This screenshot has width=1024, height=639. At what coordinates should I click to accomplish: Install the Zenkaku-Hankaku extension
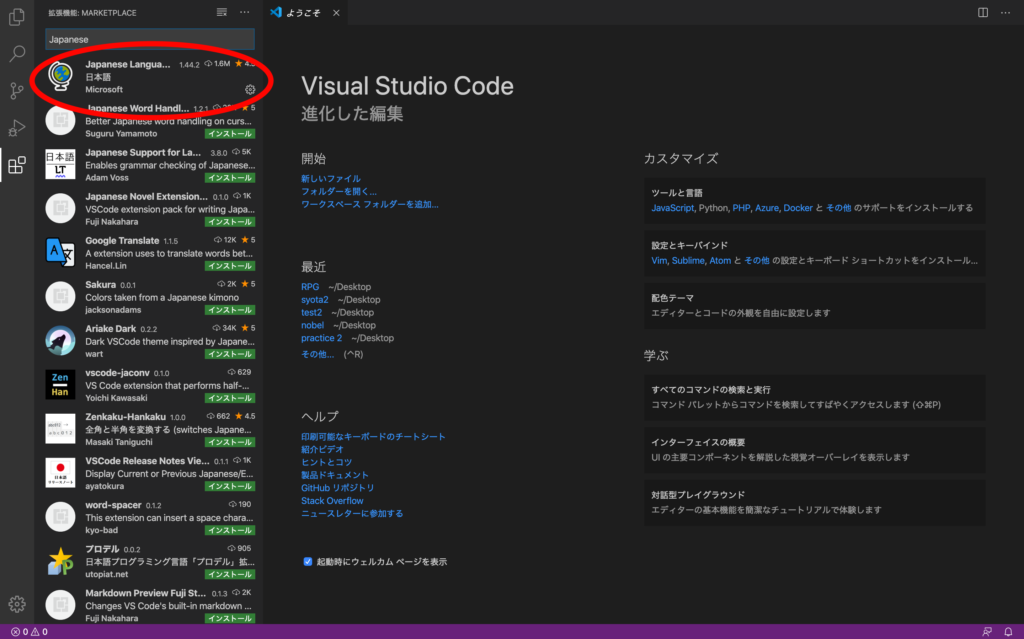(230, 442)
